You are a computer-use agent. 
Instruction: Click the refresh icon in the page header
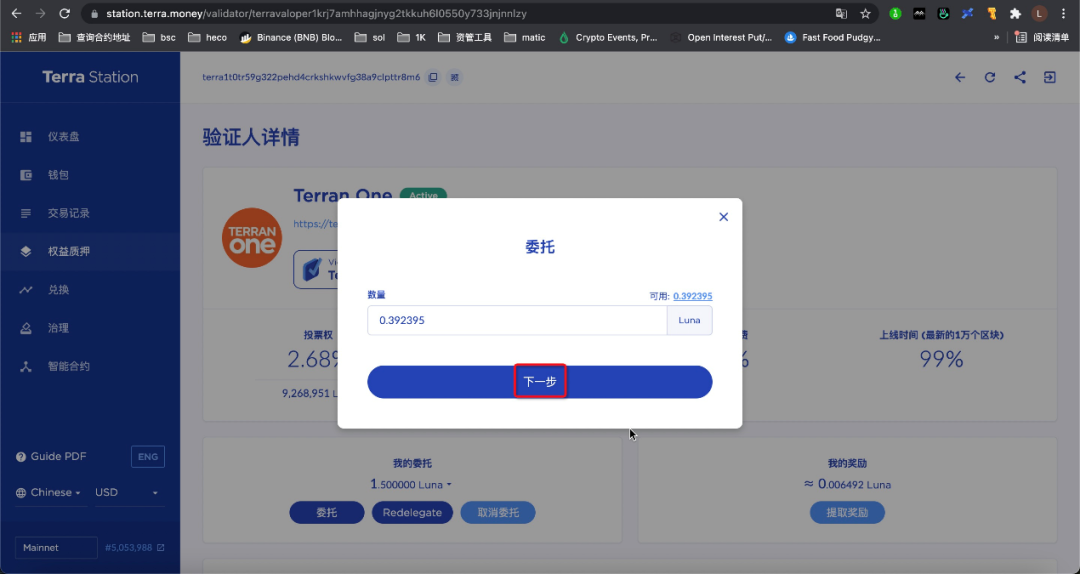tap(990, 77)
